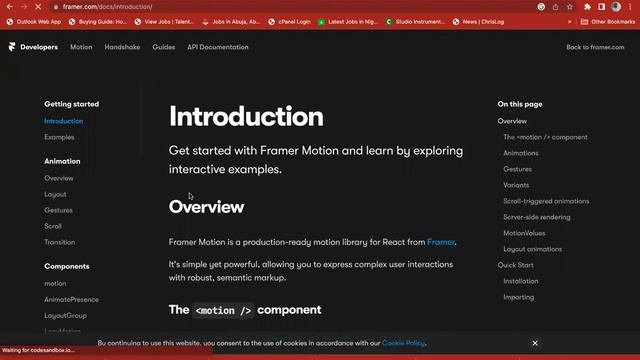Jump to Layout animations section
Screen dimensions: 640x360
tap(533, 249)
